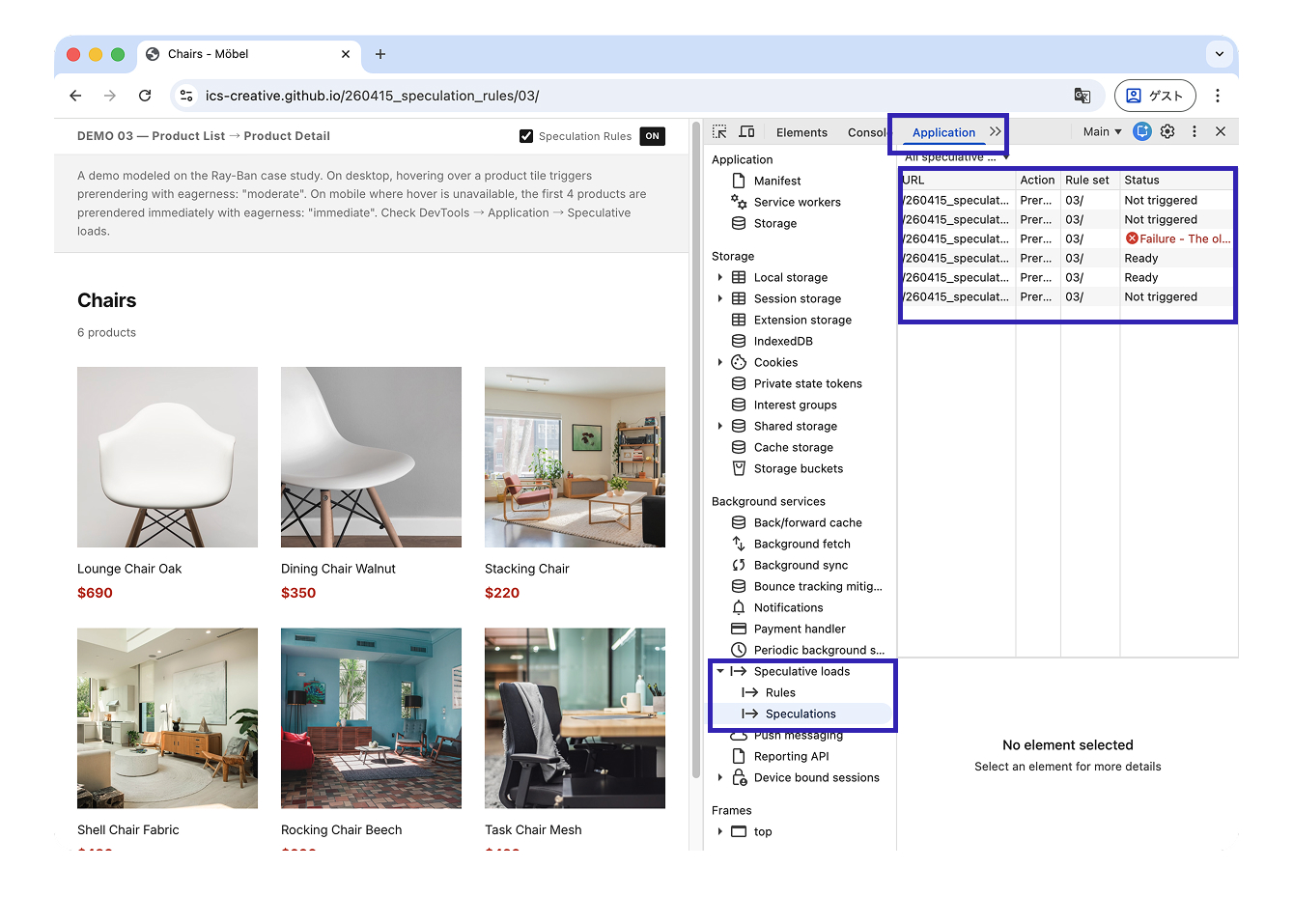
Task: Expand the Cookies tree node
Action: 720,363
